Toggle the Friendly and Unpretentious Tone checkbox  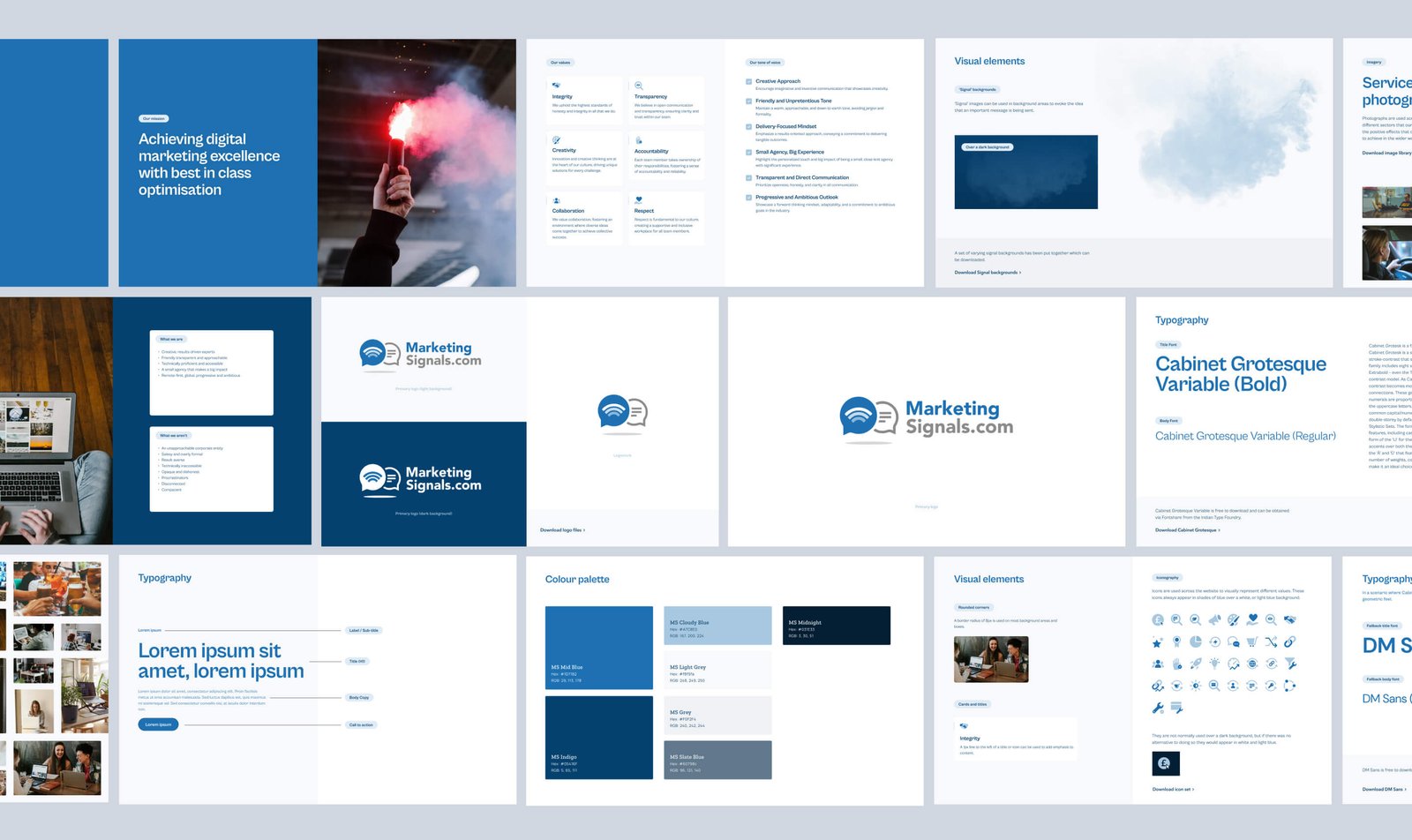pyautogui.click(x=748, y=101)
